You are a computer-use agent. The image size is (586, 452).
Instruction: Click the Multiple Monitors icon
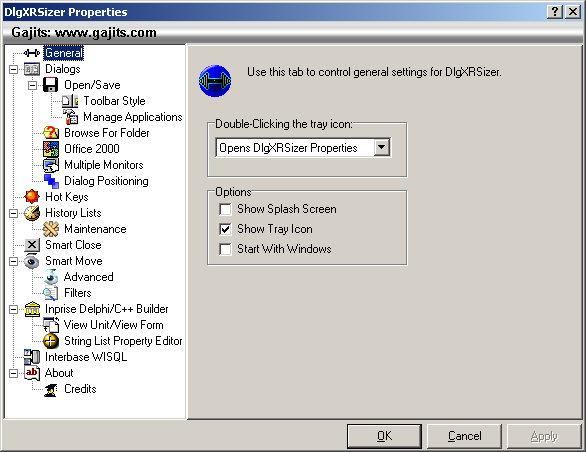[x=51, y=165]
